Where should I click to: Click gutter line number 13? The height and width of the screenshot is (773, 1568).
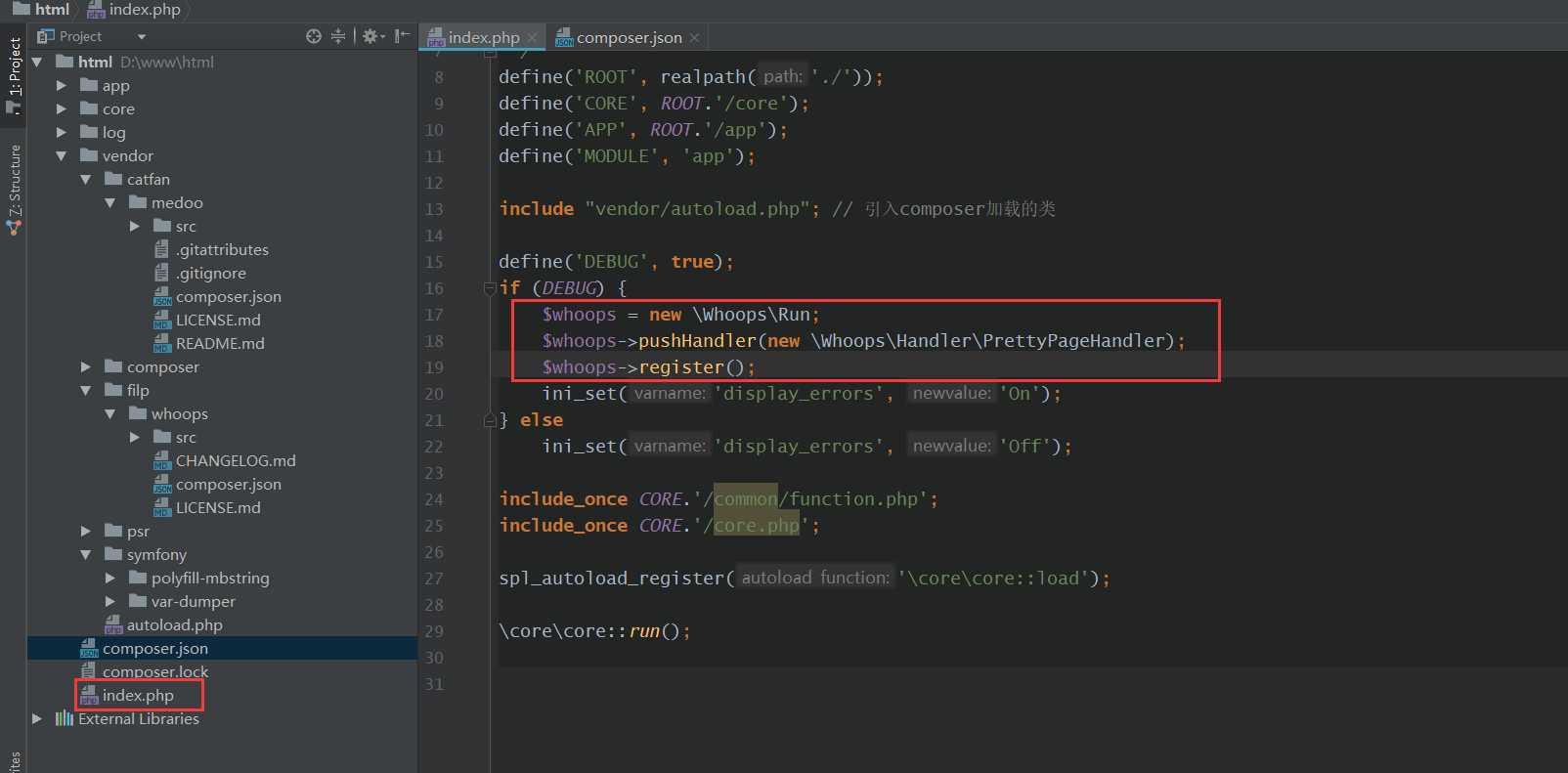(x=434, y=209)
